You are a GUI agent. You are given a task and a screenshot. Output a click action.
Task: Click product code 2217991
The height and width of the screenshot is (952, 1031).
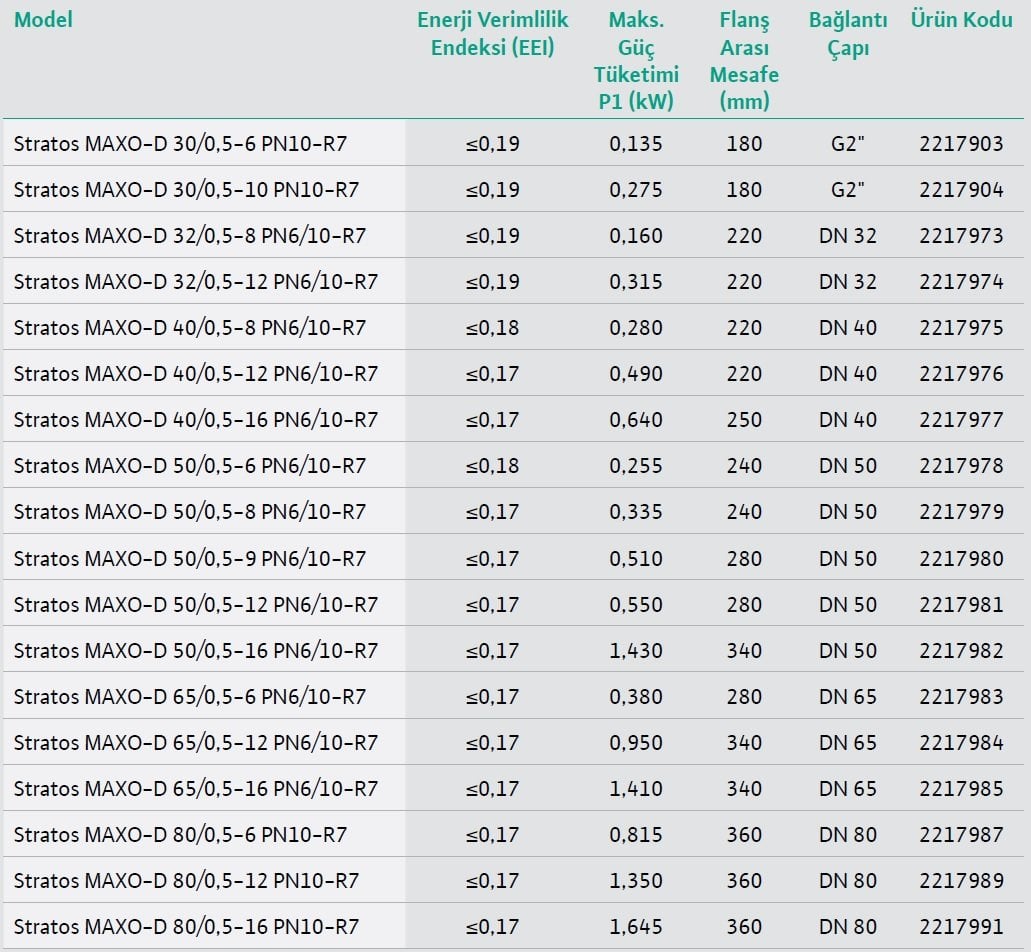[961, 926]
